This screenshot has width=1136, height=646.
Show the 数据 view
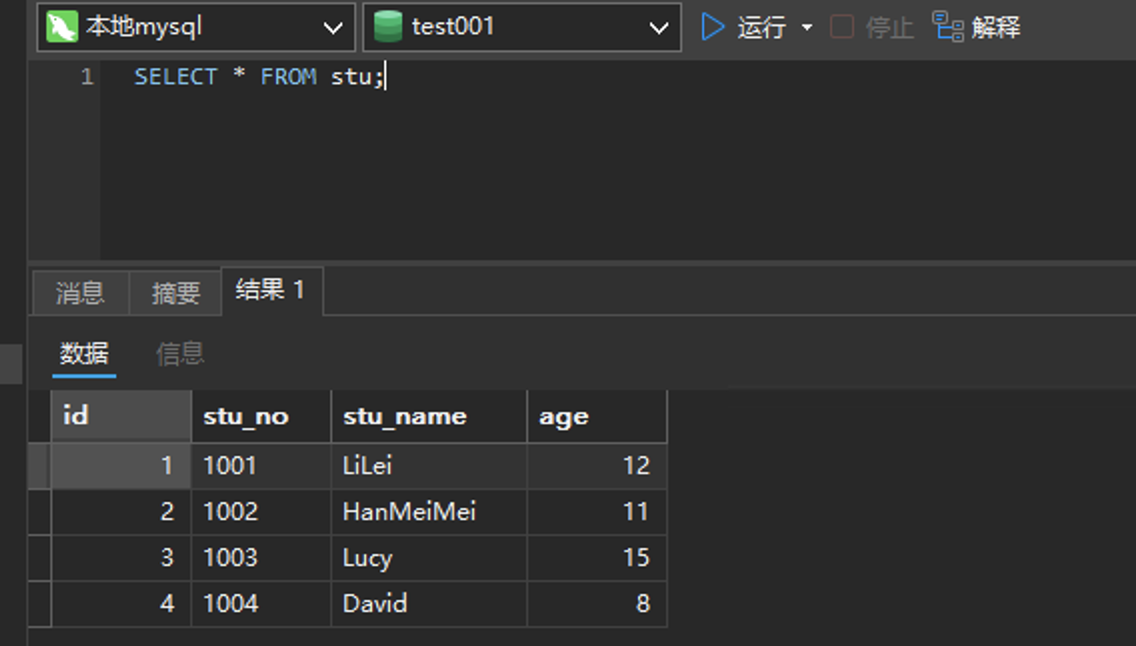[x=84, y=353]
